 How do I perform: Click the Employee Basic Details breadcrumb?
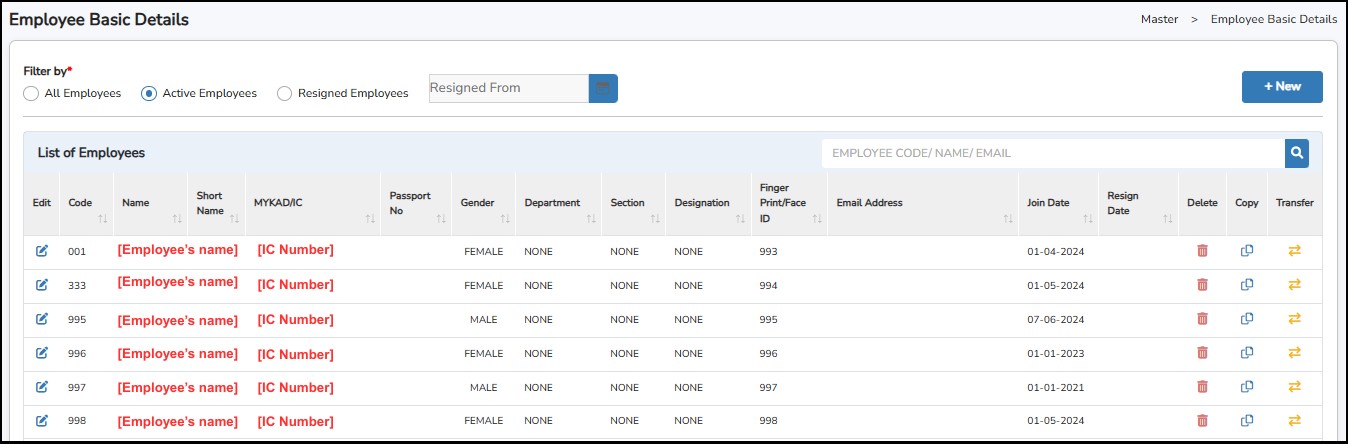[1273, 19]
